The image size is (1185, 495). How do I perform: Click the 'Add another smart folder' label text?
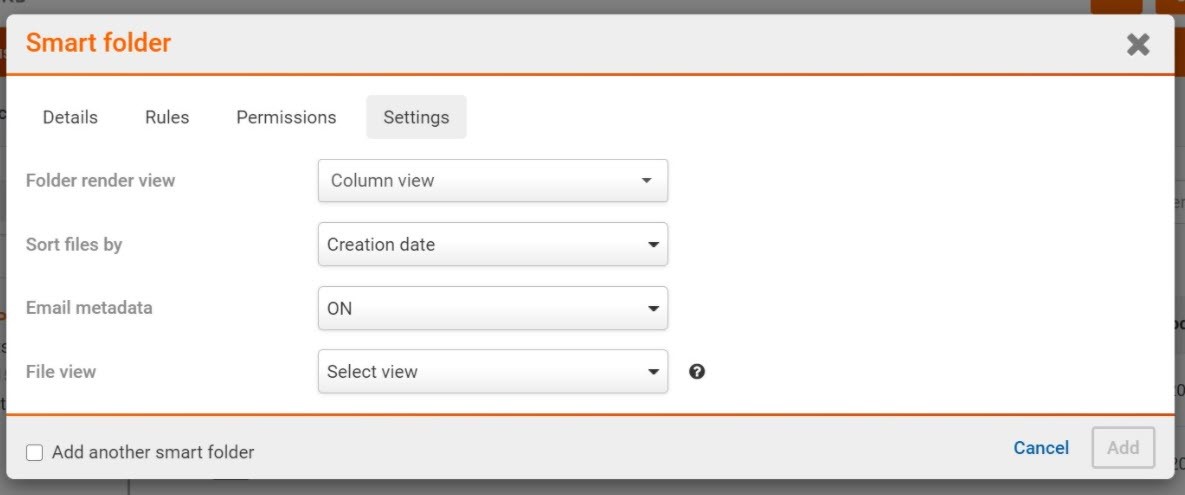tap(153, 452)
